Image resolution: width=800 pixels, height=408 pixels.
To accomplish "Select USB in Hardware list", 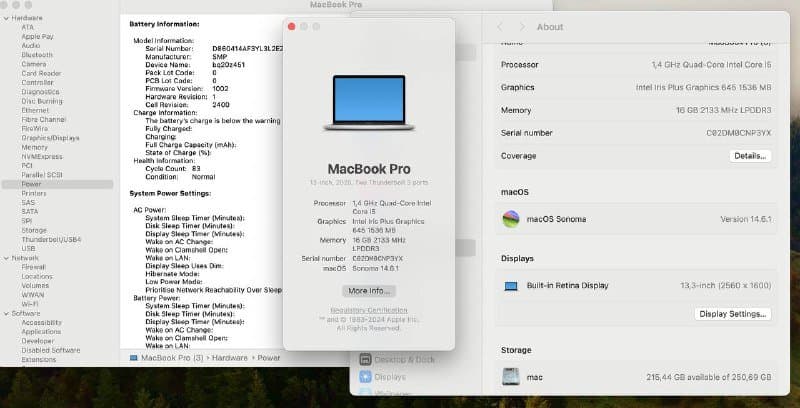I will 28,248.
